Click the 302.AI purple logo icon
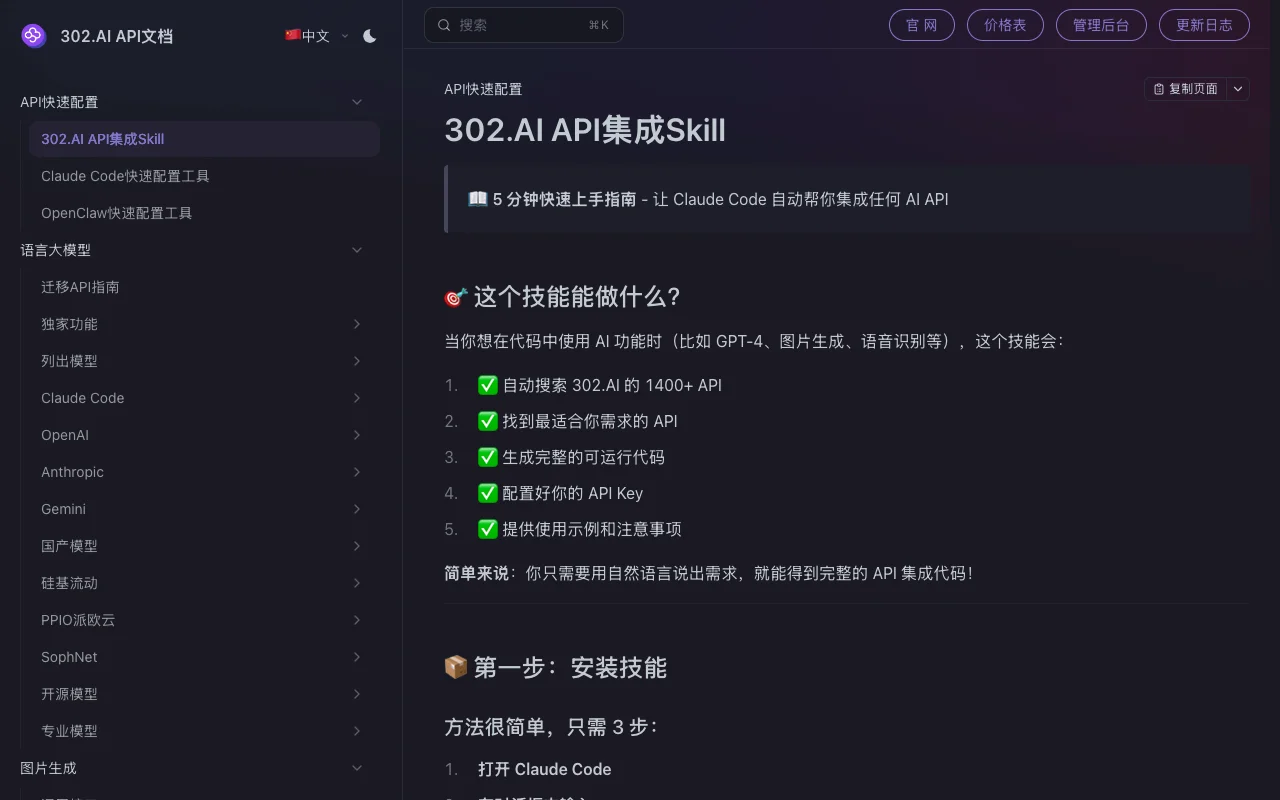The width and height of the screenshot is (1280, 800). click(34, 36)
